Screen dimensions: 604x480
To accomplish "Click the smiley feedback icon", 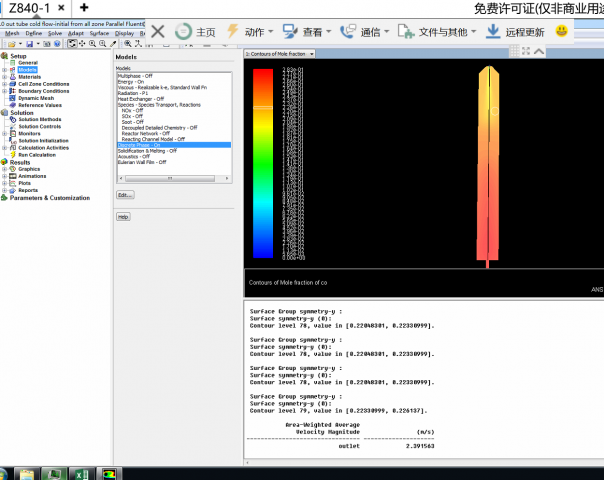I will (562, 31).
